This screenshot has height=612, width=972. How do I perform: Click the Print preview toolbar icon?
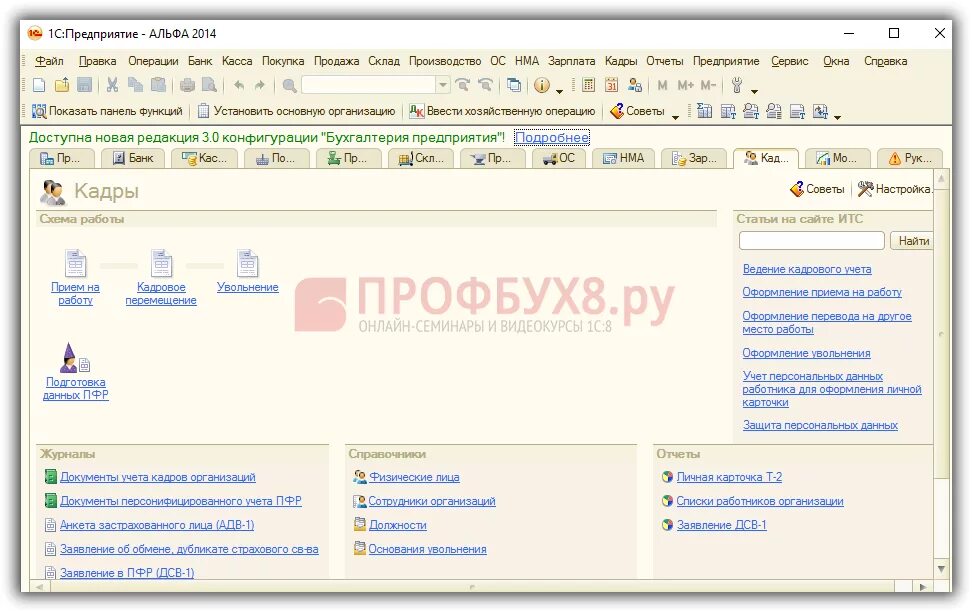(x=210, y=85)
